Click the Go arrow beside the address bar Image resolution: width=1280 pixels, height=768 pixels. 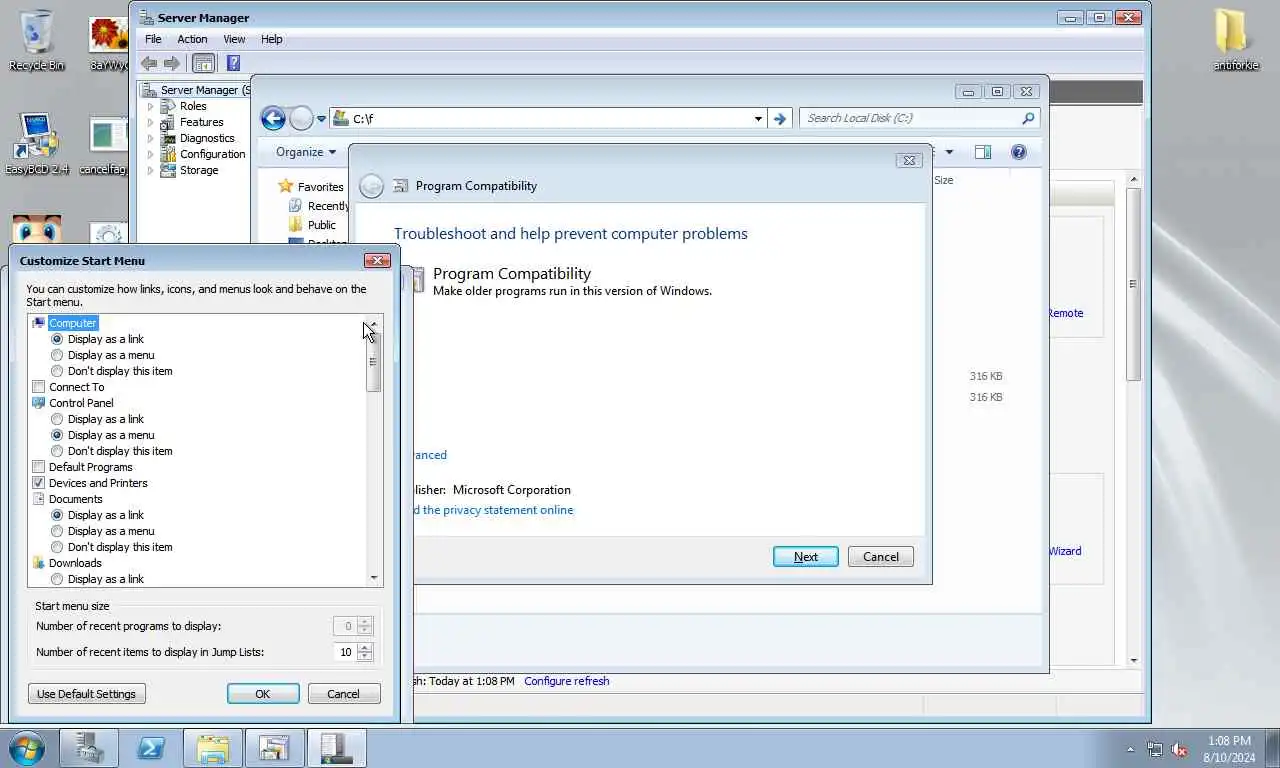(x=781, y=118)
